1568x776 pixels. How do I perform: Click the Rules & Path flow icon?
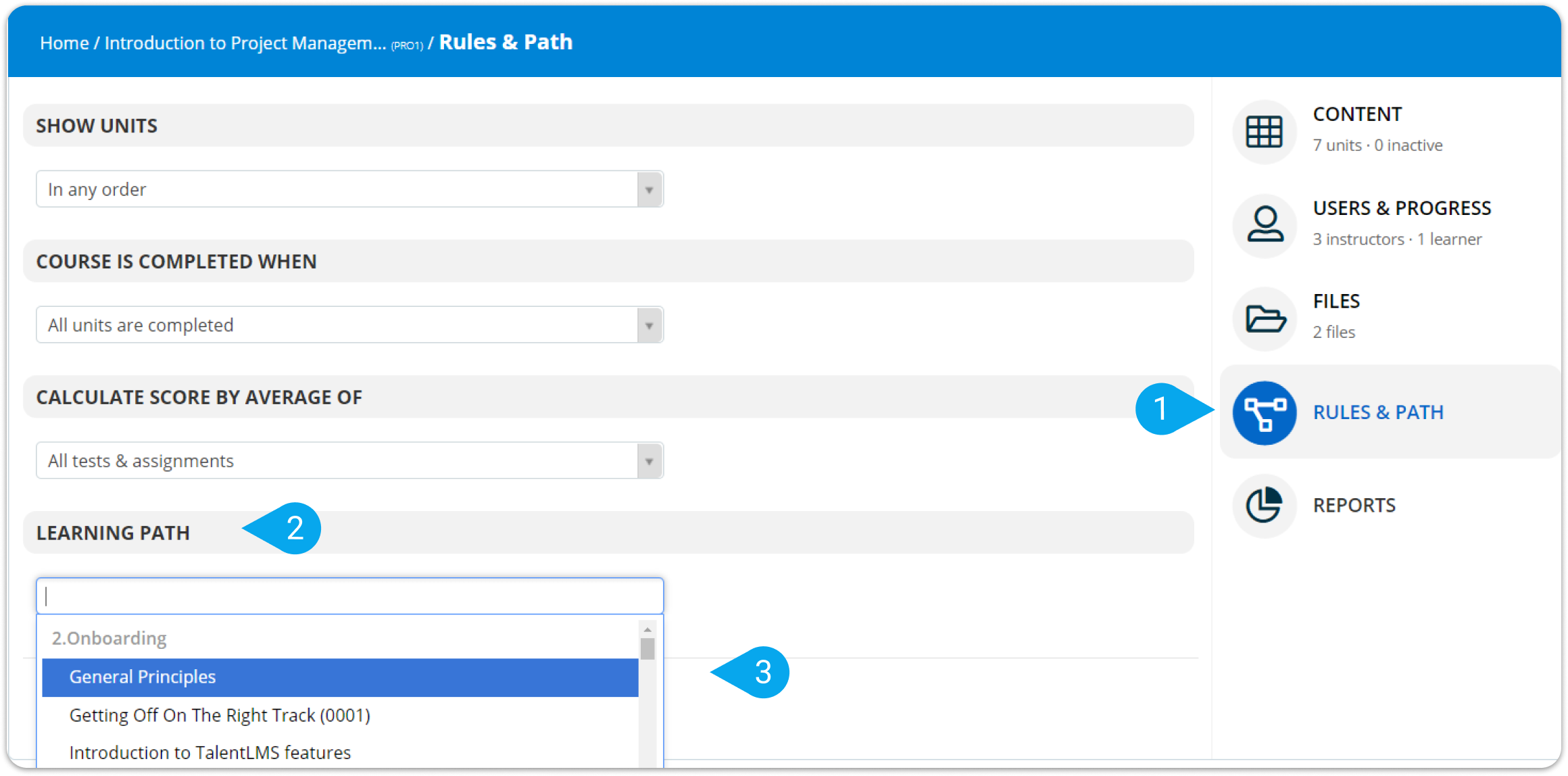pyautogui.click(x=1264, y=412)
